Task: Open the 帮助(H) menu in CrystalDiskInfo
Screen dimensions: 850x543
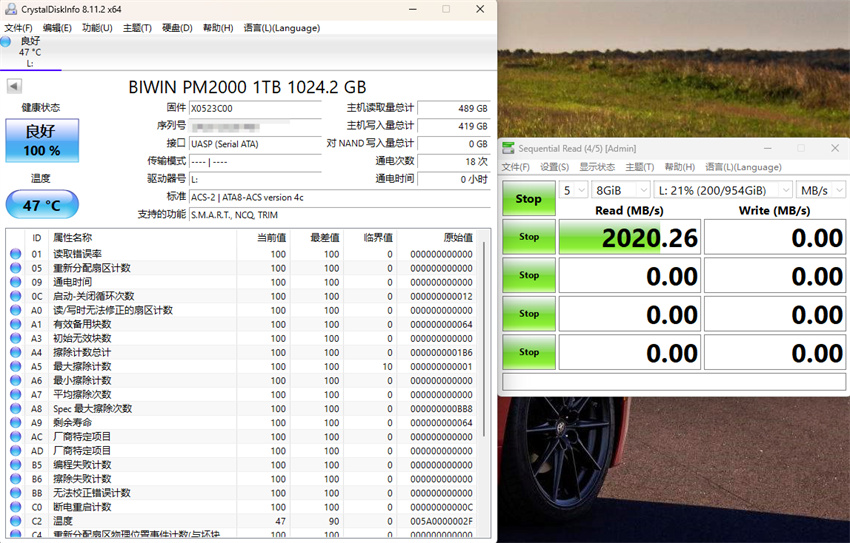Action: coord(218,28)
